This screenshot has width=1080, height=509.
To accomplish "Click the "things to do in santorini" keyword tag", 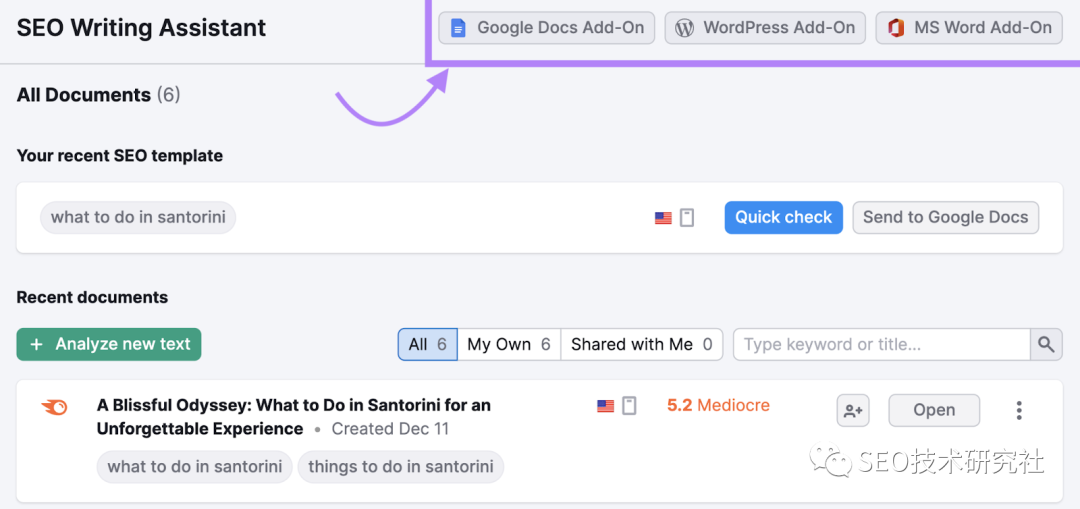I will click(400, 466).
